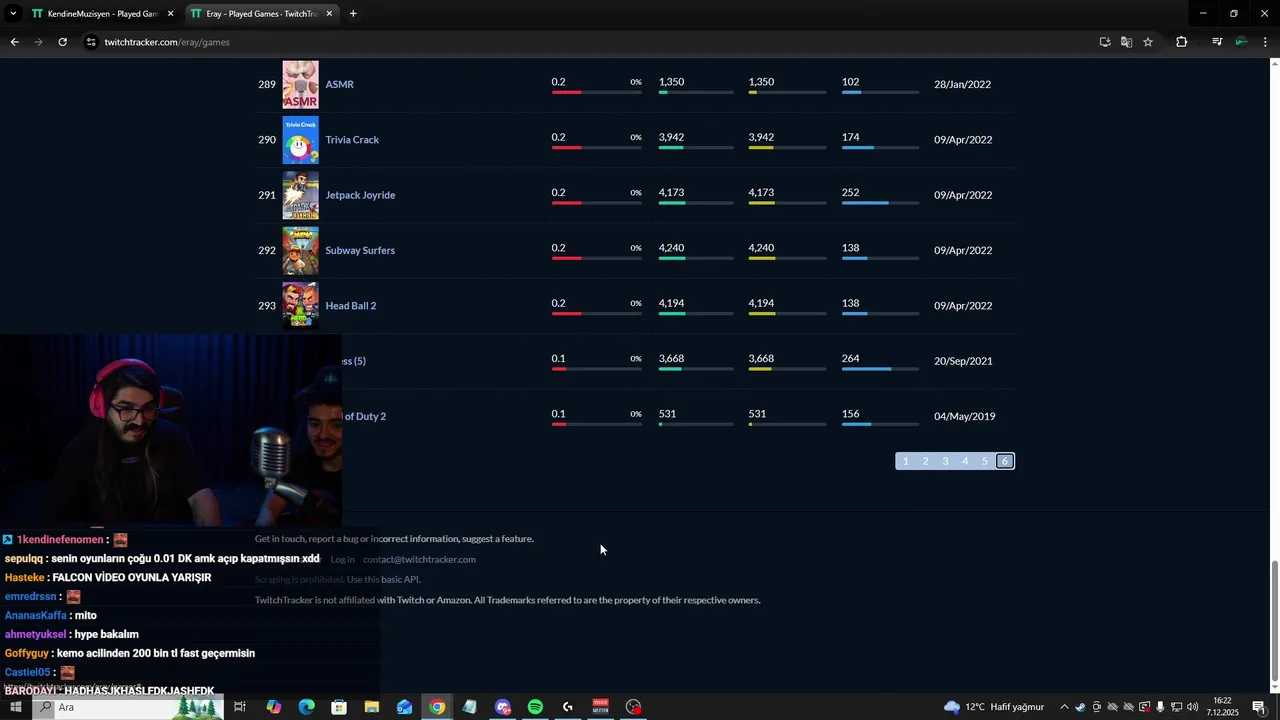Click the page vertical scrollbar thumb
This screenshot has width=1280, height=720.
tap(1274, 620)
